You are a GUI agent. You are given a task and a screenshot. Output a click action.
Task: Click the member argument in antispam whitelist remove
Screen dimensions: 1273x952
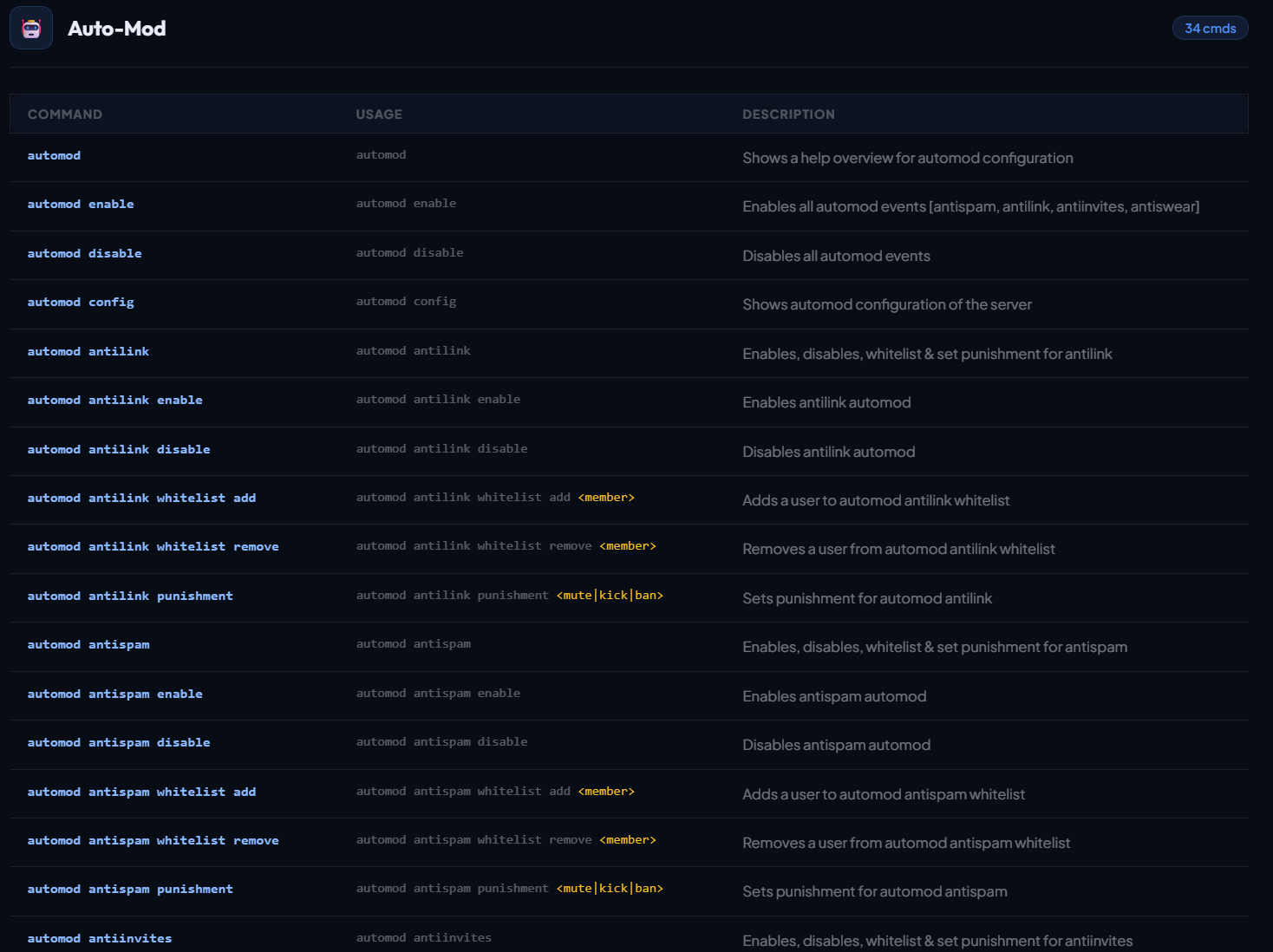[628, 840]
